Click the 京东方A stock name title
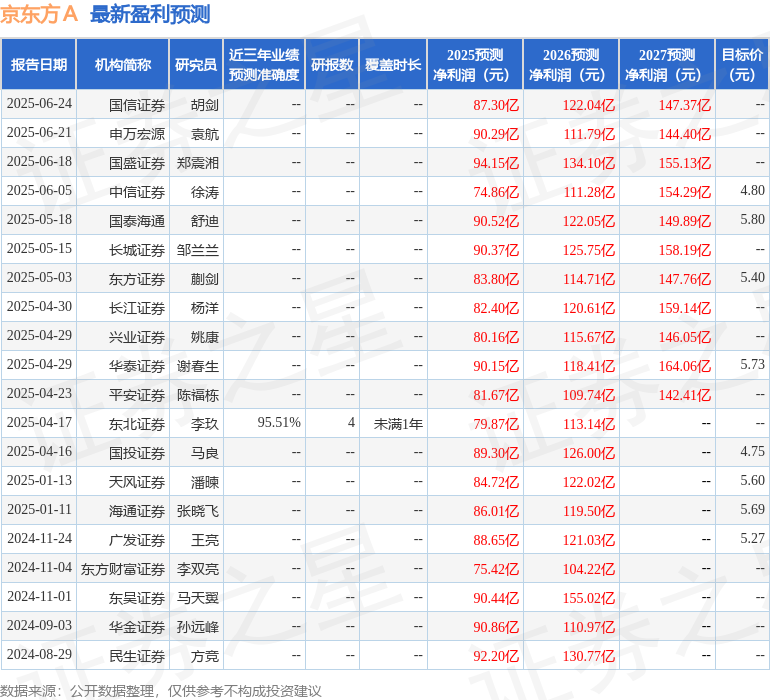The width and height of the screenshot is (770, 700). pos(40,14)
